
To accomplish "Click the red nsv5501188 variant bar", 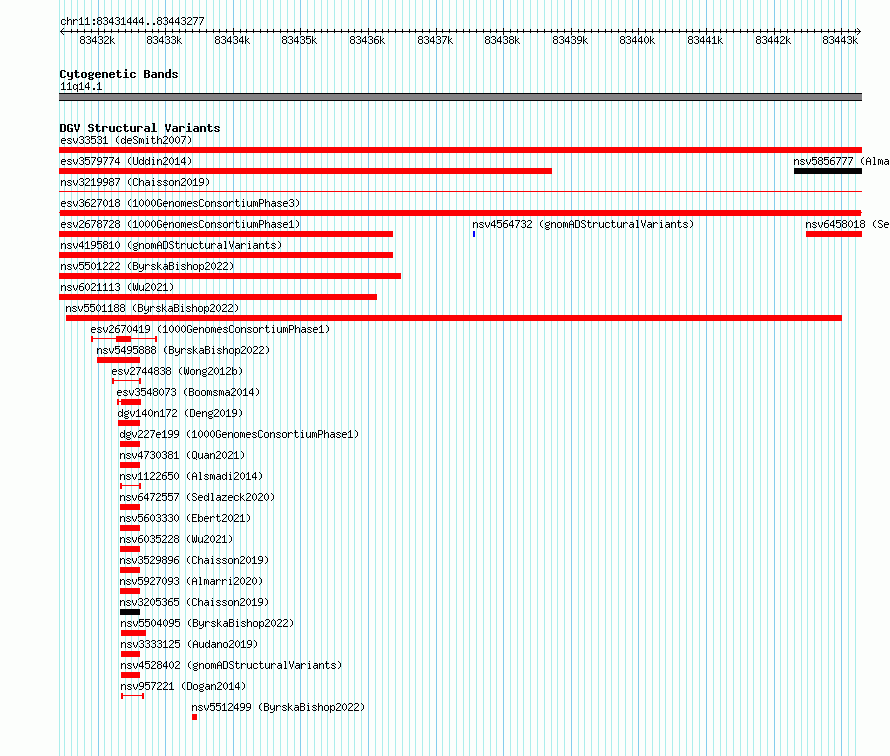I will (454, 318).
